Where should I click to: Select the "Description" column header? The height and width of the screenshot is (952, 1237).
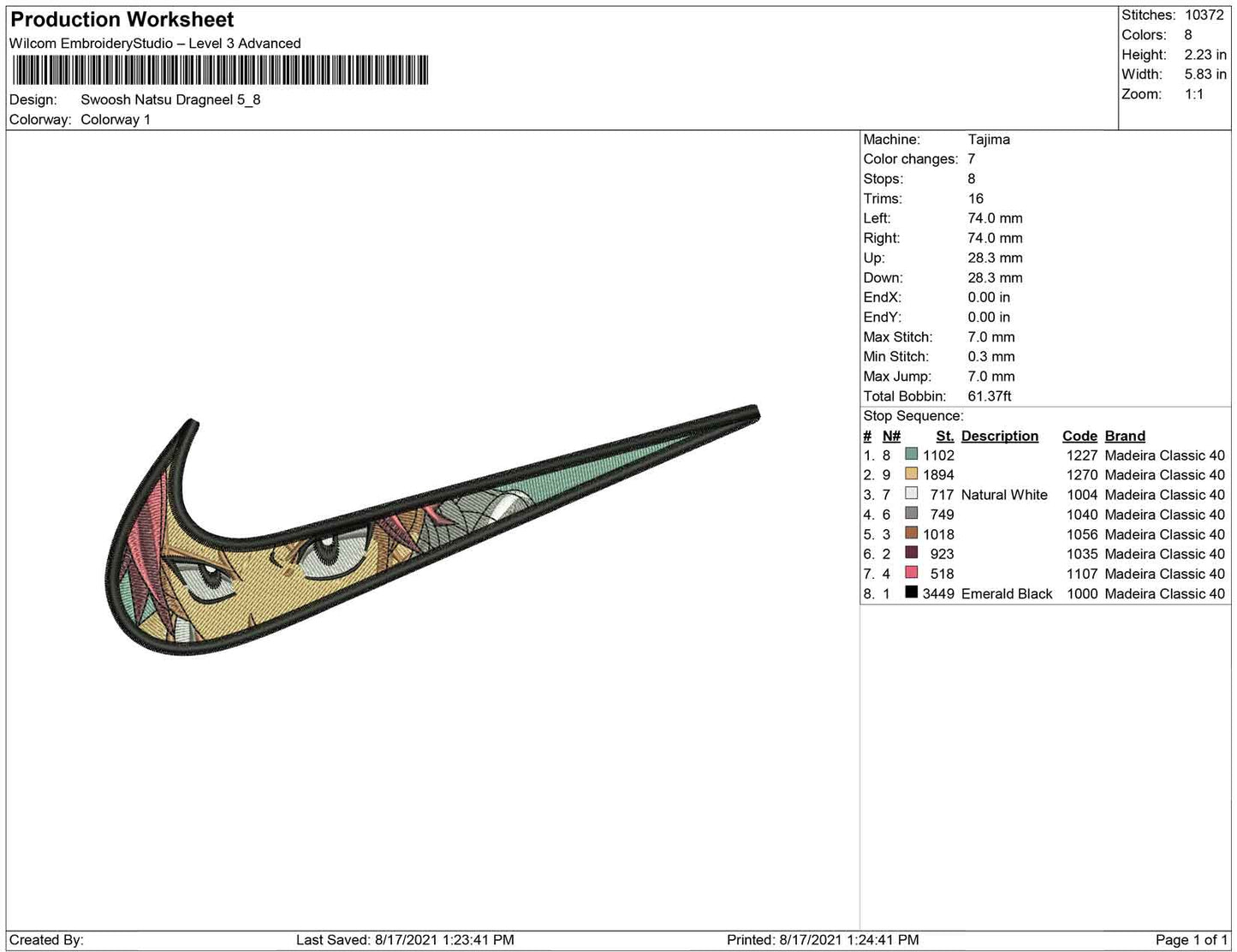coord(1000,436)
